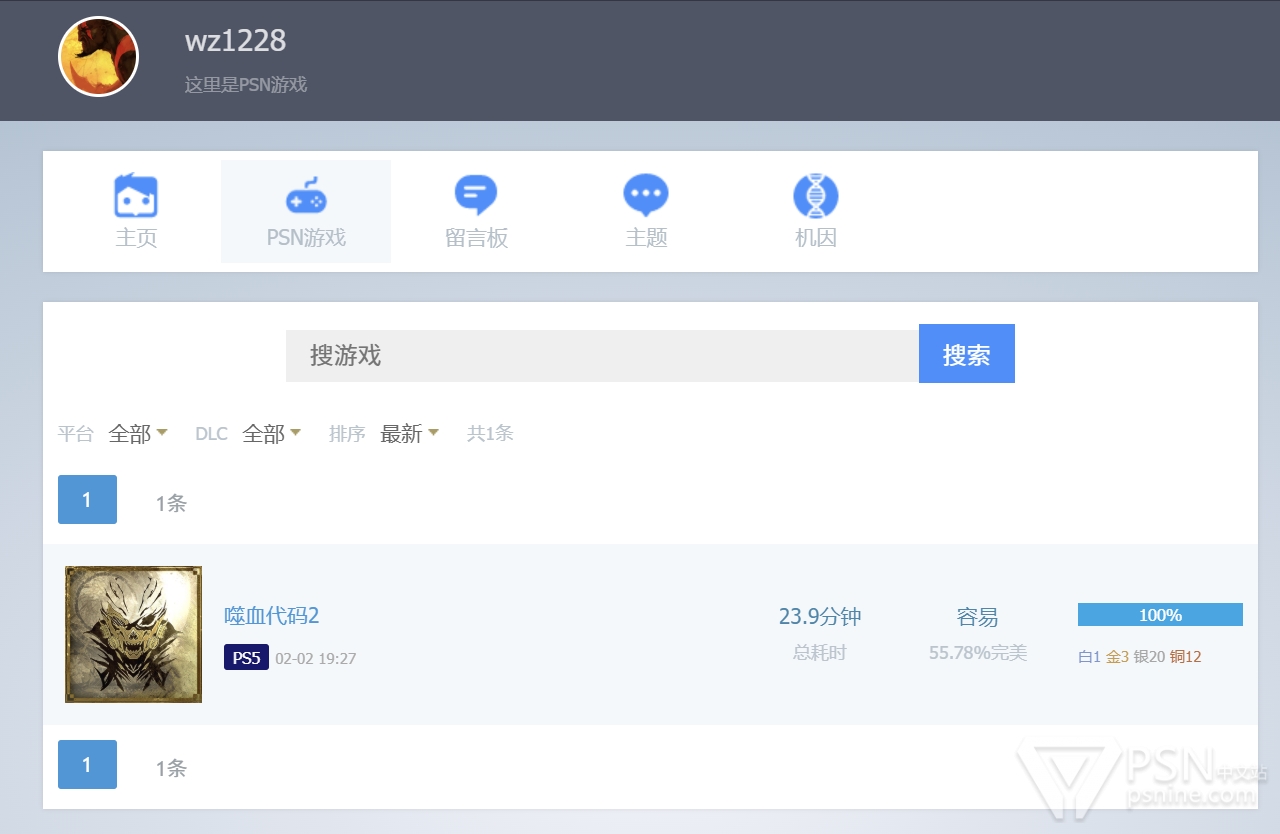Focus the 搜游戏 search field

click(602, 356)
